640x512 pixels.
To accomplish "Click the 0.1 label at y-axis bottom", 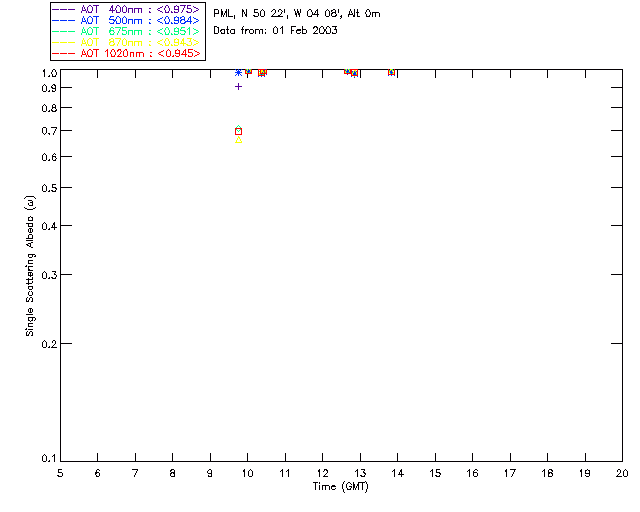I will pyautogui.click(x=49, y=459).
